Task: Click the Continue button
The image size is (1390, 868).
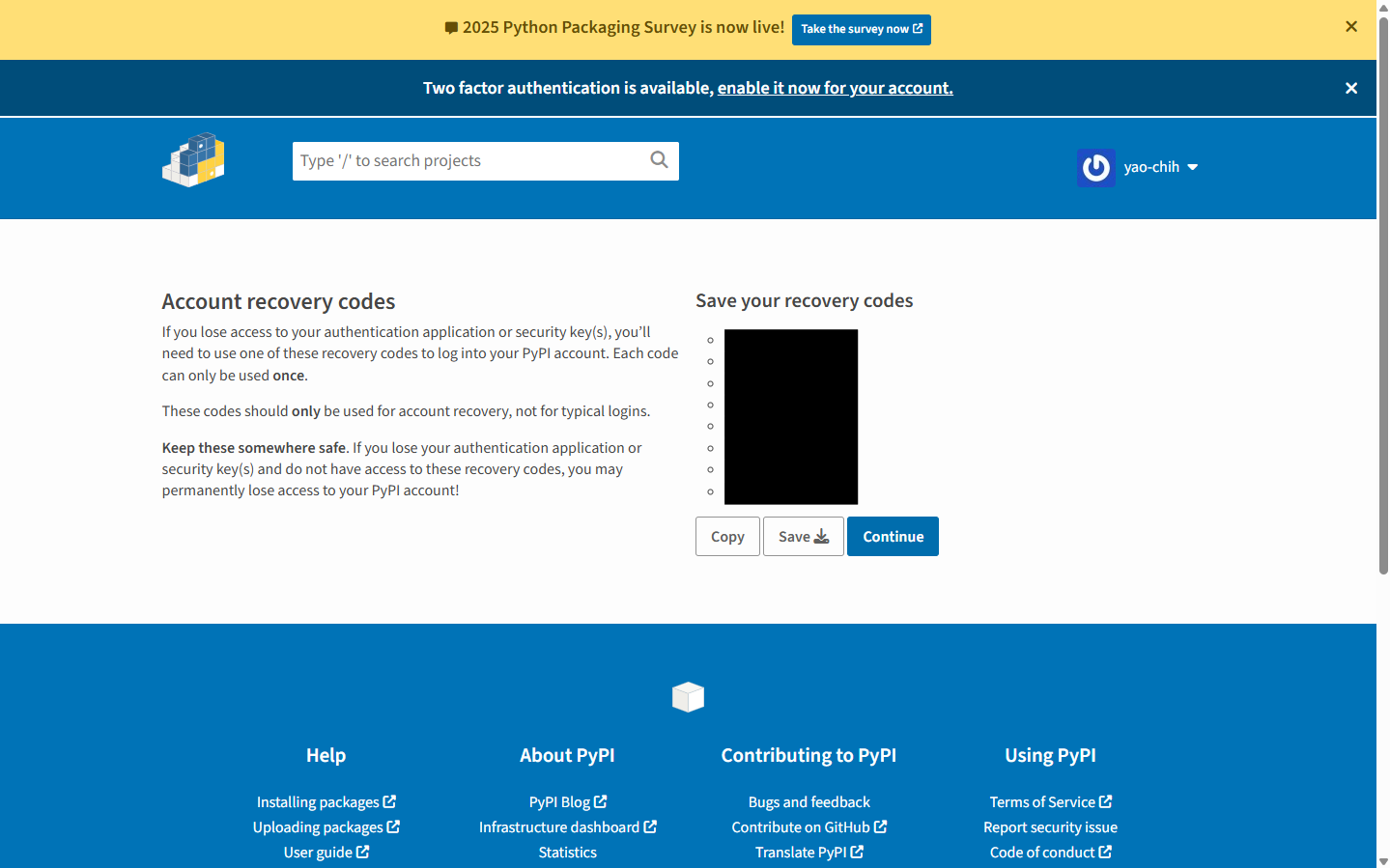Action: [893, 537]
